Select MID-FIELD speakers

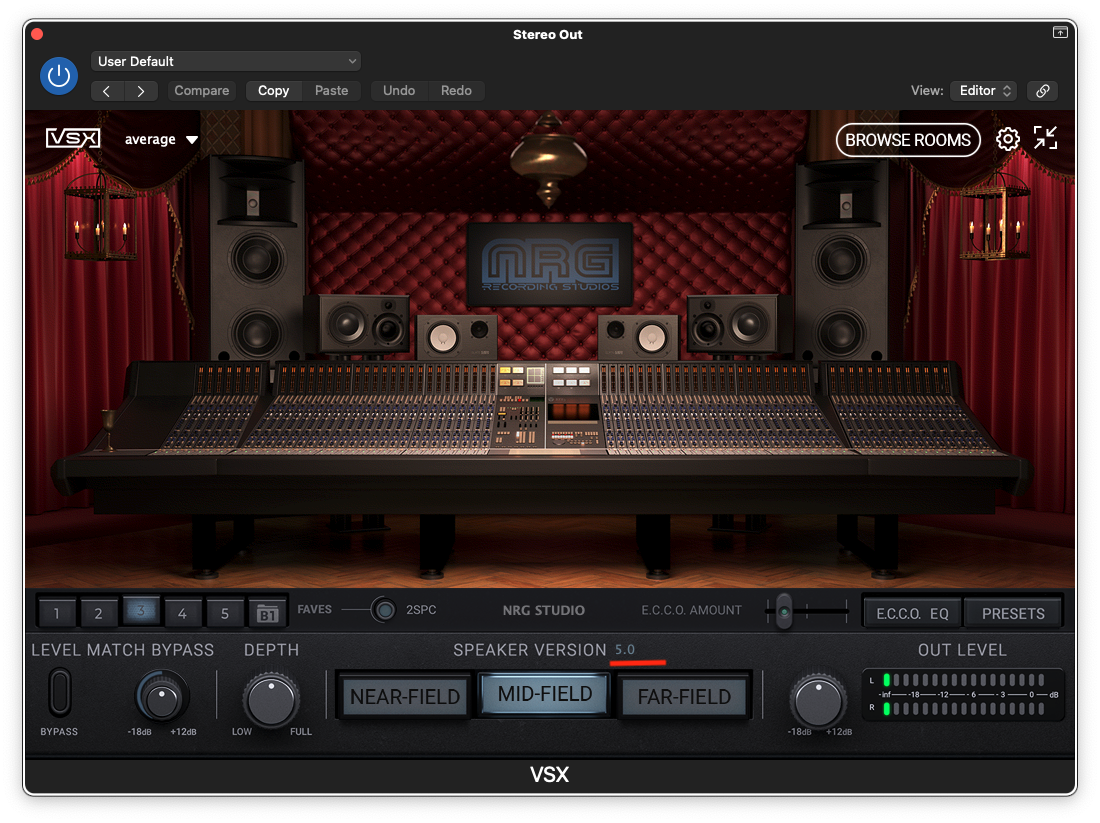click(545, 694)
